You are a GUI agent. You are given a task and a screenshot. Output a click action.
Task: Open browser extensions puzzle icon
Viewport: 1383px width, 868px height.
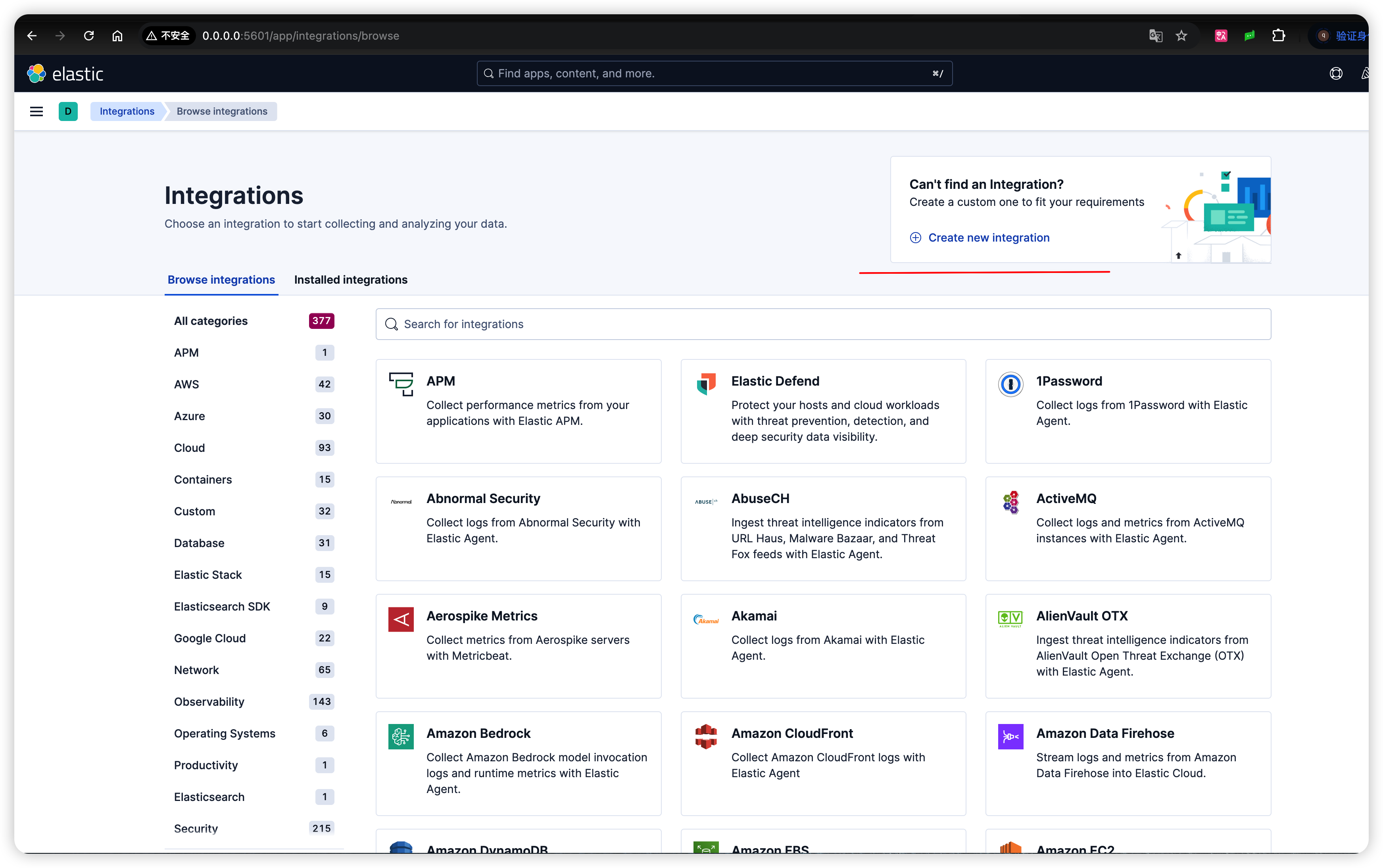point(1279,36)
